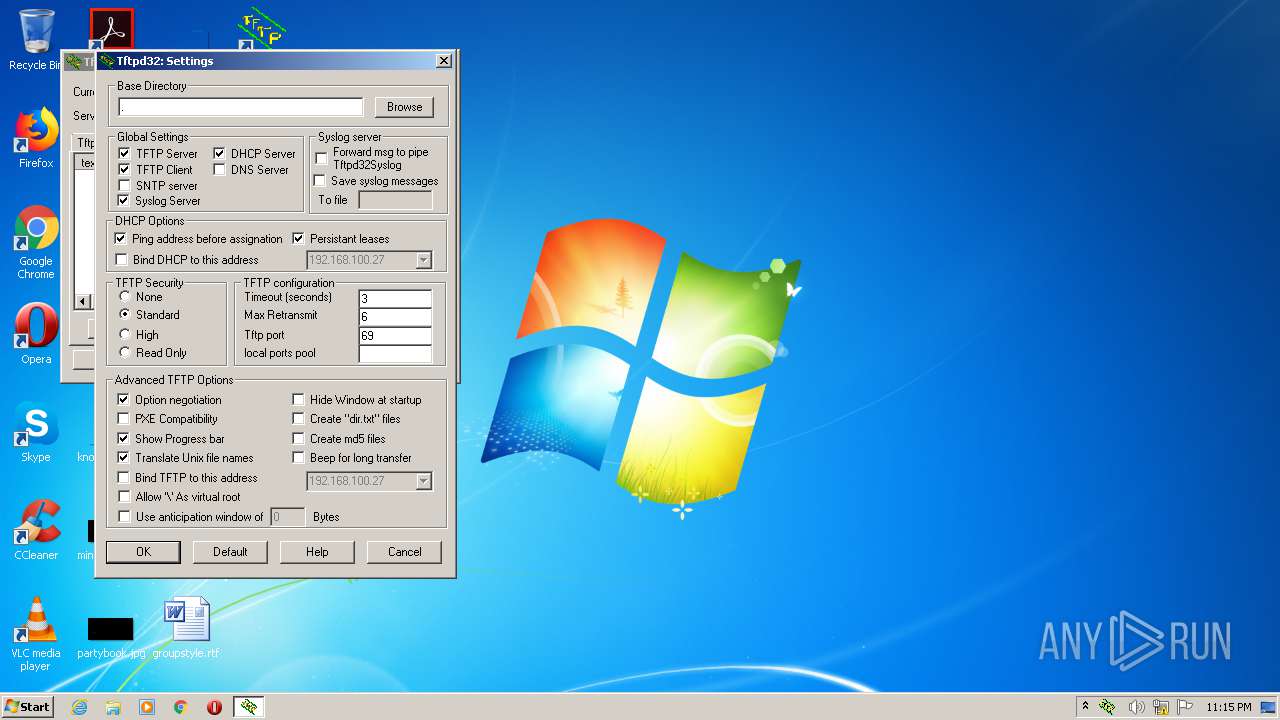
Task: Open Windows Media Player taskbar icon
Action: coord(147,707)
